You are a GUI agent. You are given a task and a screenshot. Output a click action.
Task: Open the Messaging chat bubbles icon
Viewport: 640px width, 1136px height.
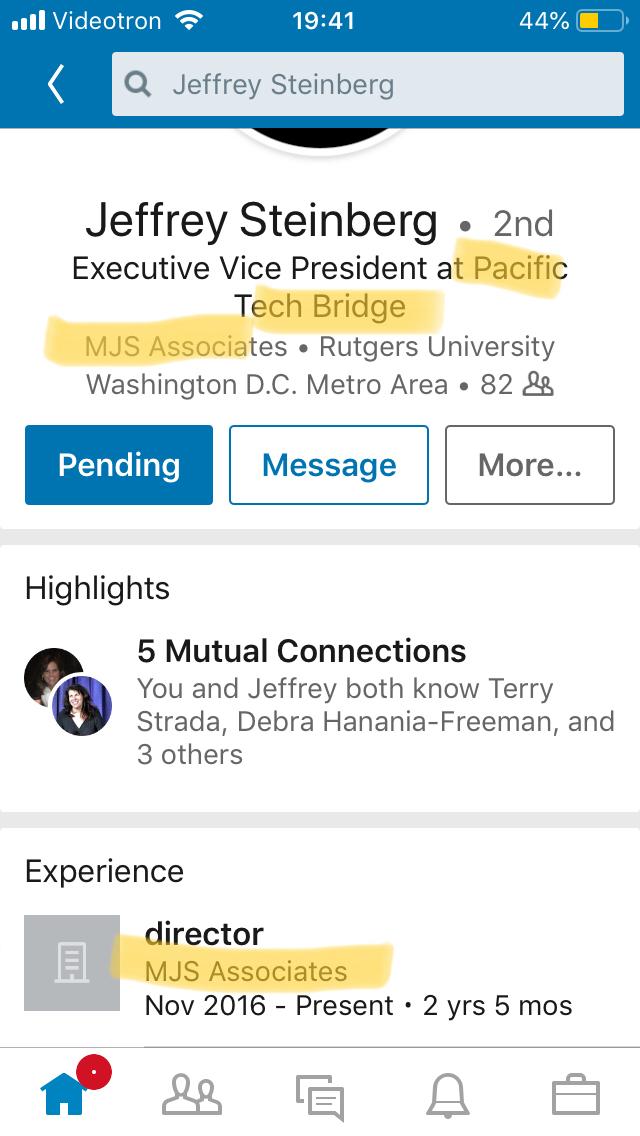[320, 1097]
